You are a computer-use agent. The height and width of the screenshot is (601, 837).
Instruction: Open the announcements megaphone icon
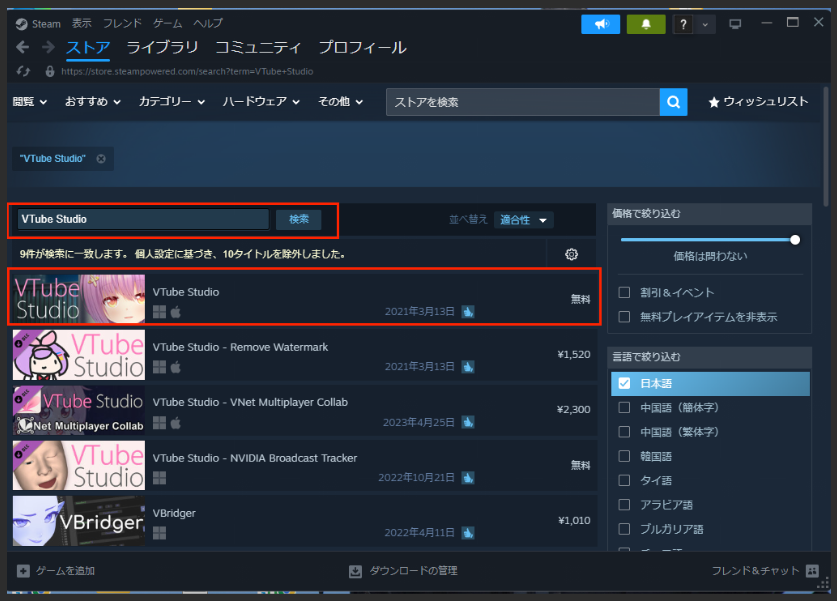[600, 24]
